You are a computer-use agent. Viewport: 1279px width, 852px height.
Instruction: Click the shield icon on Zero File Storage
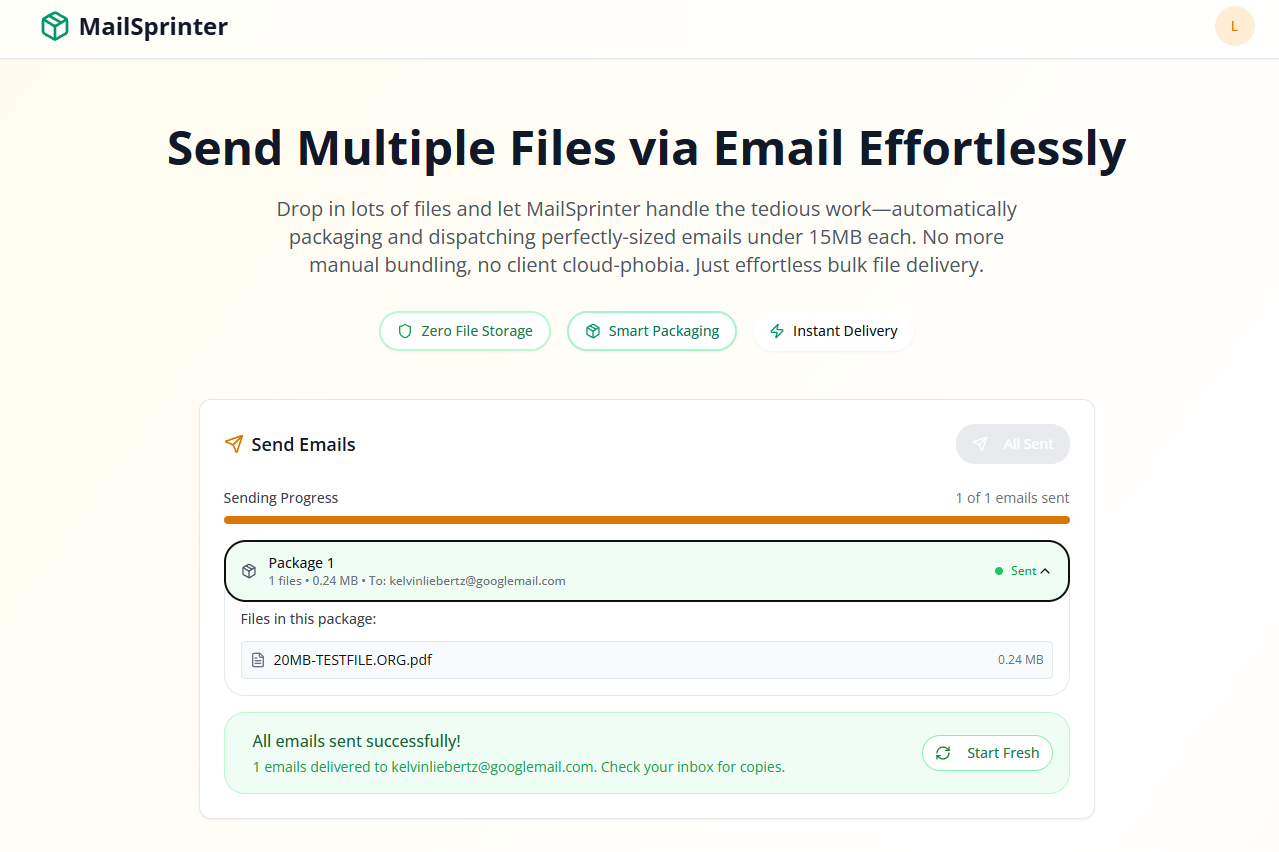coord(405,331)
